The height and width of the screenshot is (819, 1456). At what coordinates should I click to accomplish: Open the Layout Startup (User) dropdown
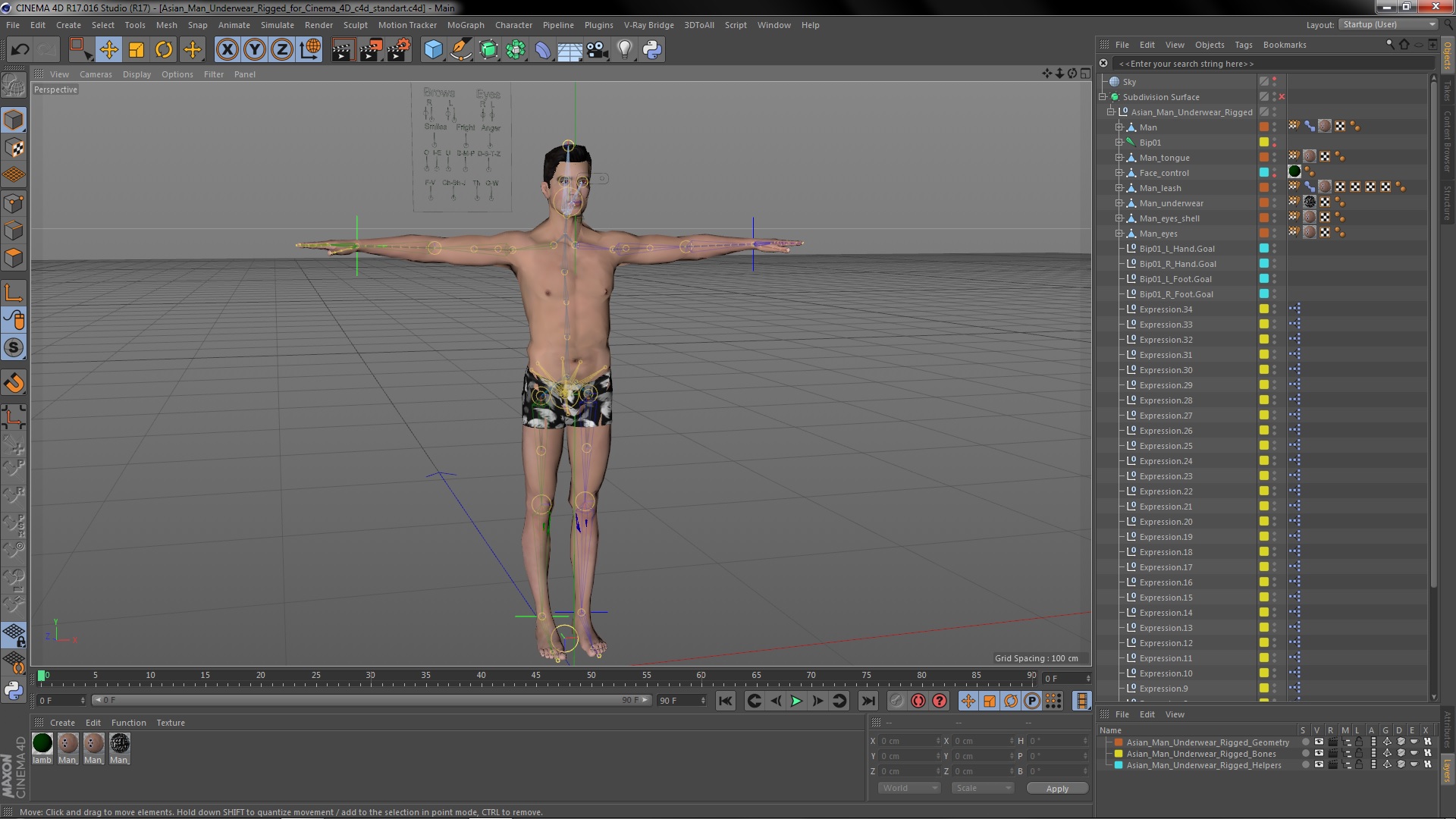[x=1387, y=24]
